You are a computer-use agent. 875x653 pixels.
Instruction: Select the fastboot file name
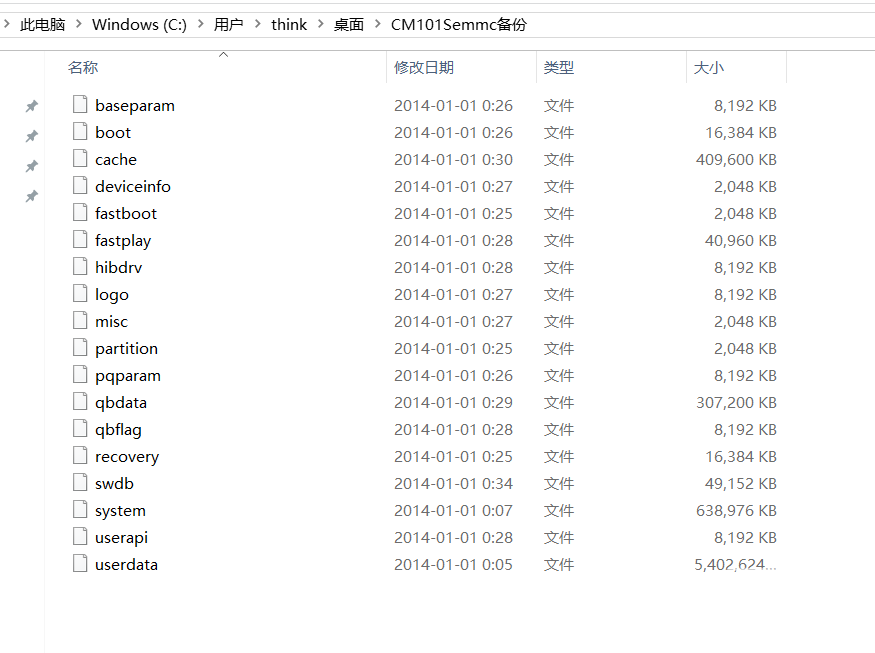coord(126,213)
